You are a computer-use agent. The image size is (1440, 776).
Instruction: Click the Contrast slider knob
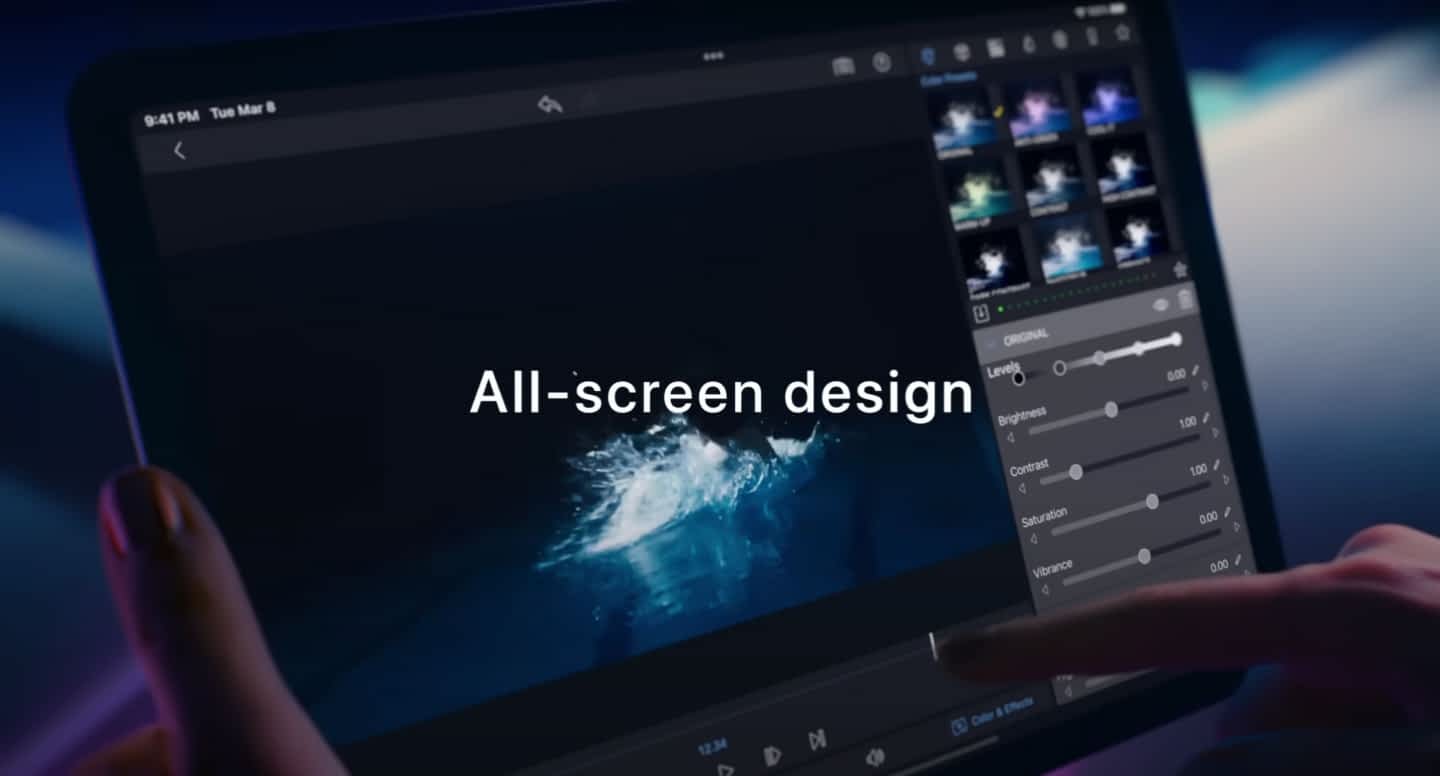pyautogui.click(x=1076, y=472)
